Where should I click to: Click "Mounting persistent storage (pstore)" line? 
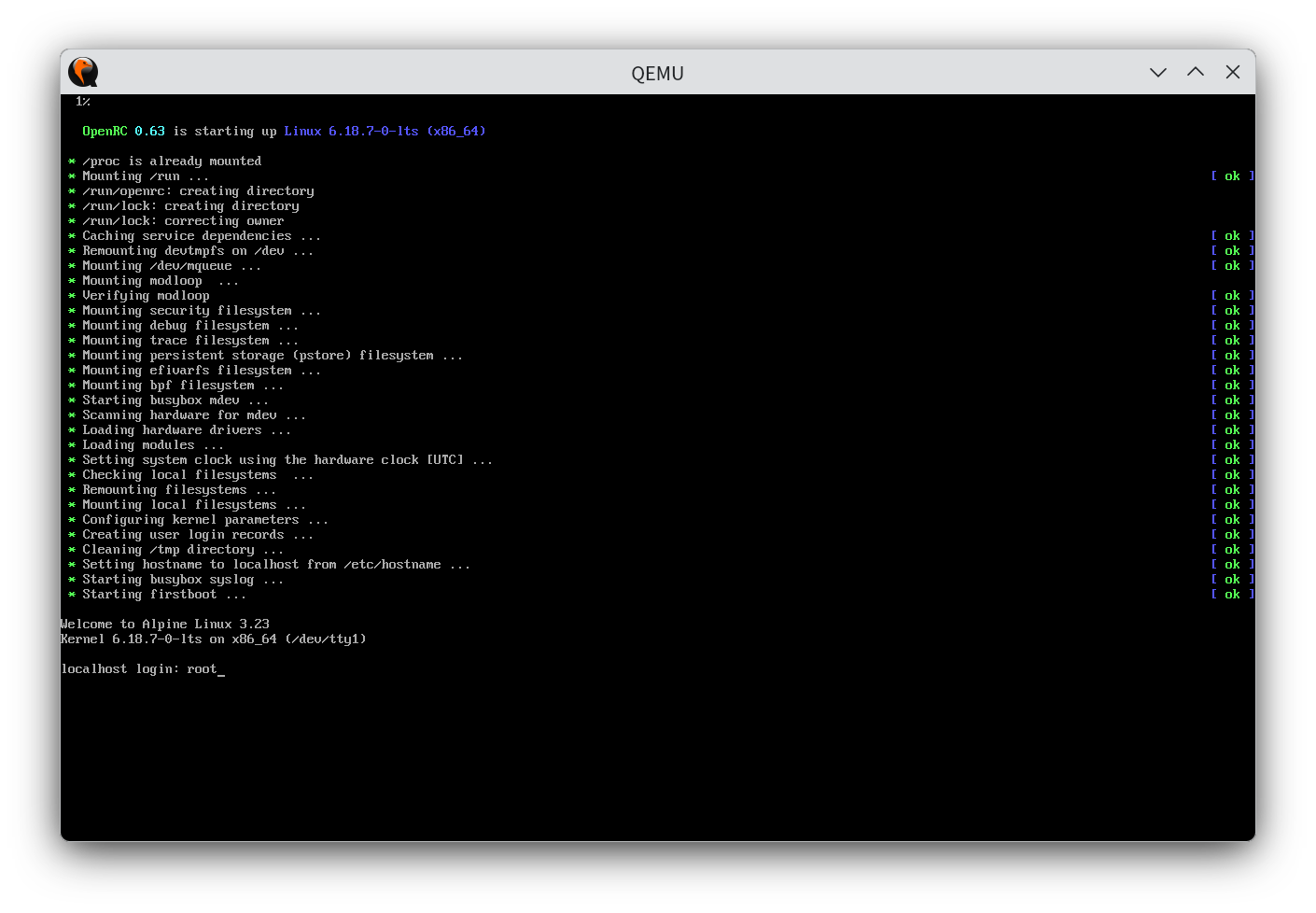click(273, 356)
